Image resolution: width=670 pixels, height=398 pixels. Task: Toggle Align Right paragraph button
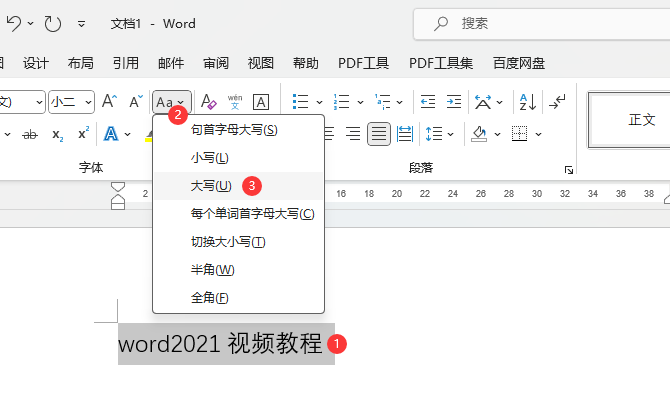[353, 134]
